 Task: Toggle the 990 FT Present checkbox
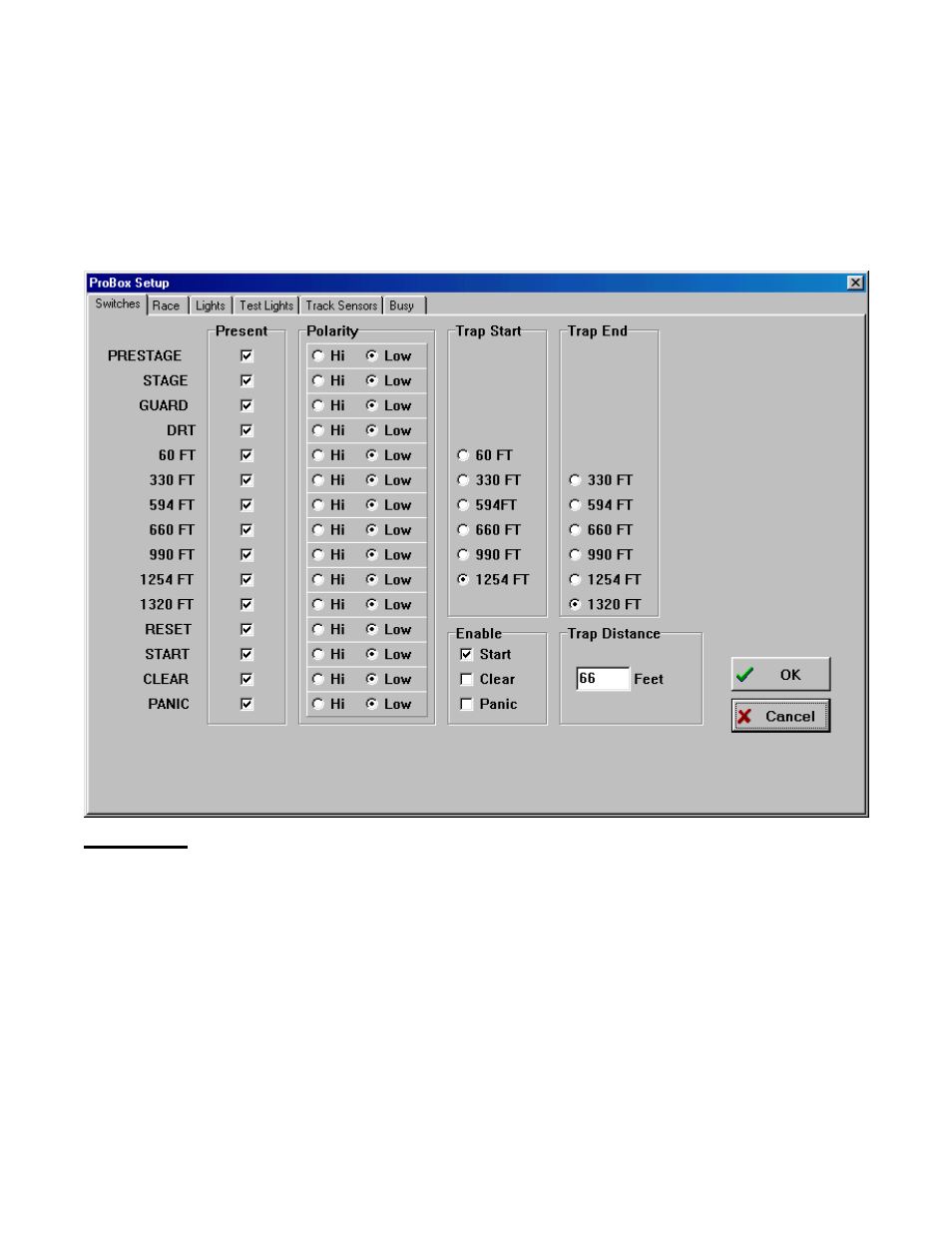(x=246, y=555)
